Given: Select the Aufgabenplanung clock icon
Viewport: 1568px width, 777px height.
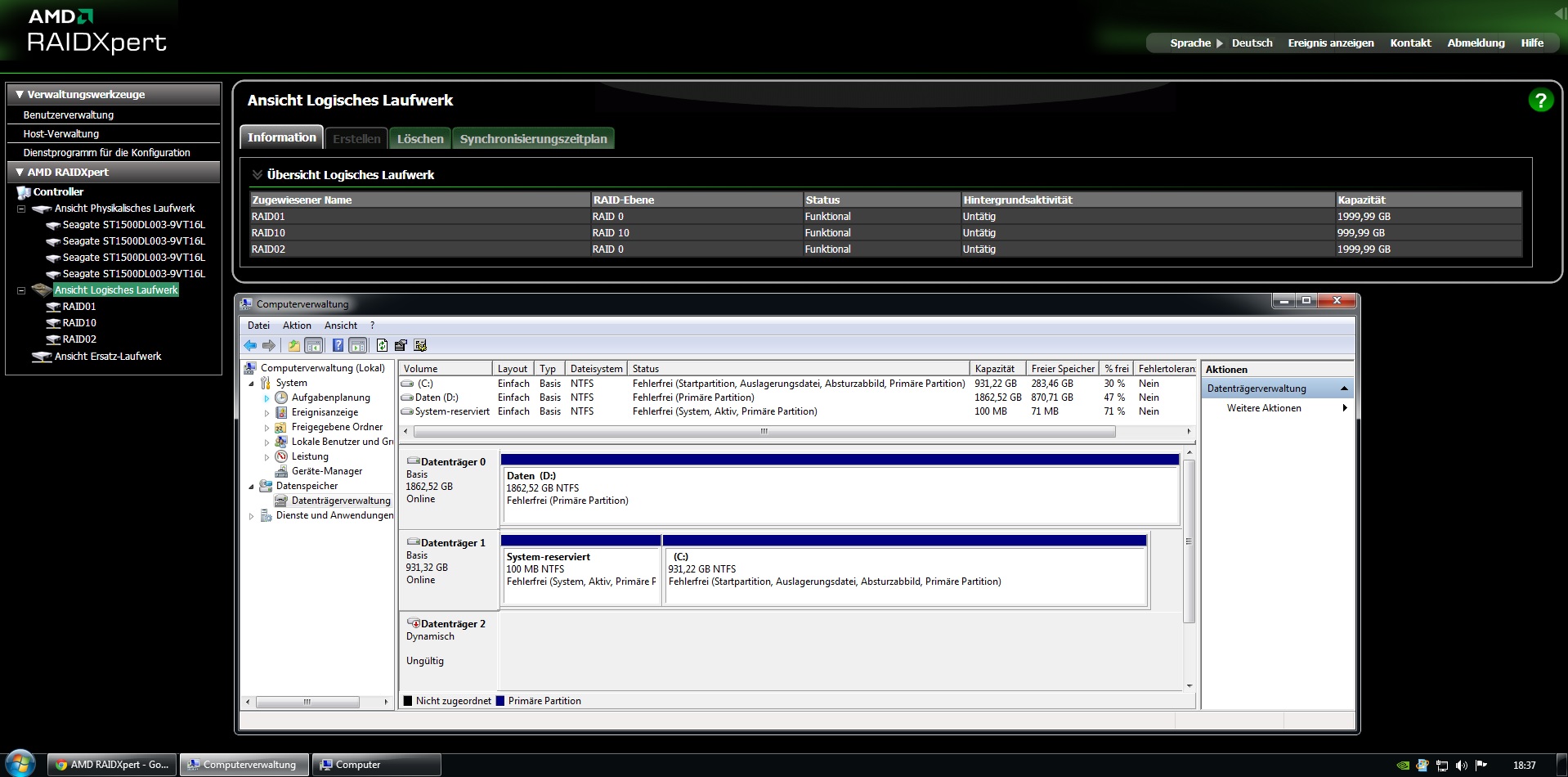Looking at the screenshot, I should [281, 397].
